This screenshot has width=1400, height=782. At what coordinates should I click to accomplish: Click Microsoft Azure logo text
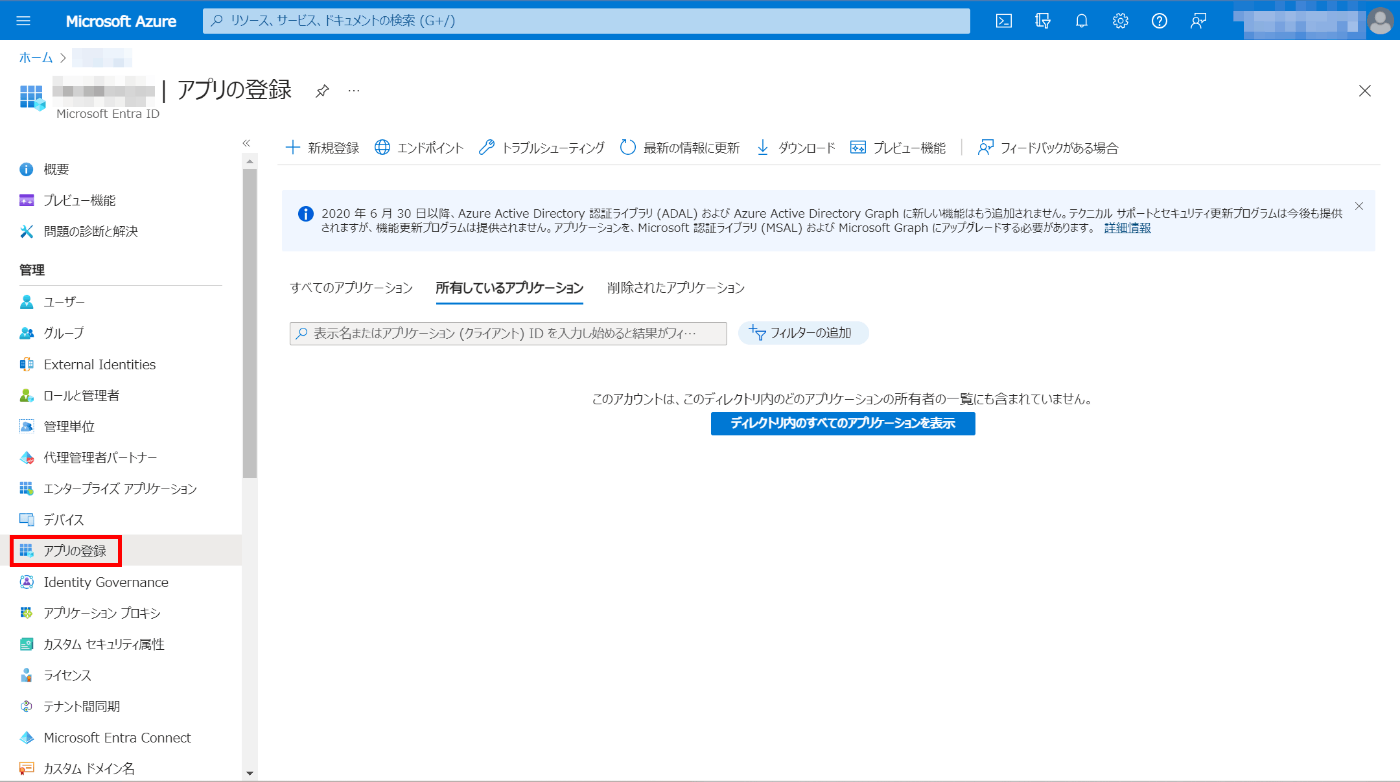point(121,21)
